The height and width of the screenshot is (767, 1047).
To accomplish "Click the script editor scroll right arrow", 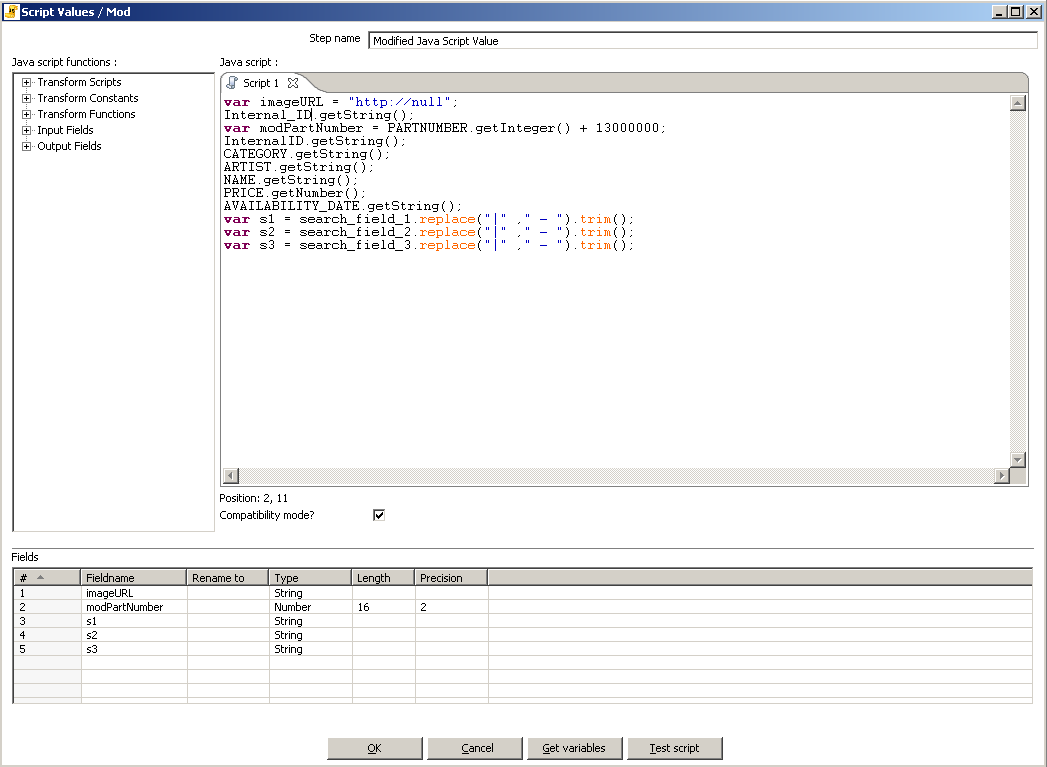I will [1002, 475].
